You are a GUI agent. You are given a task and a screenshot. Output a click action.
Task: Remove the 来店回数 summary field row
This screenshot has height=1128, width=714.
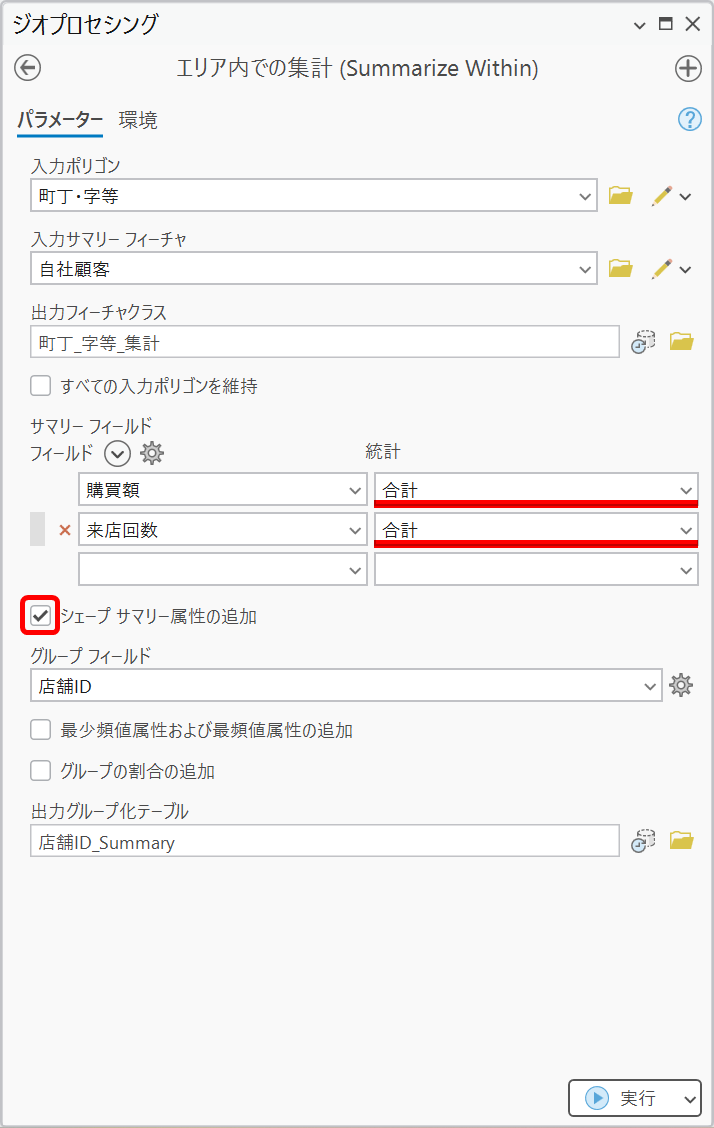coord(65,530)
